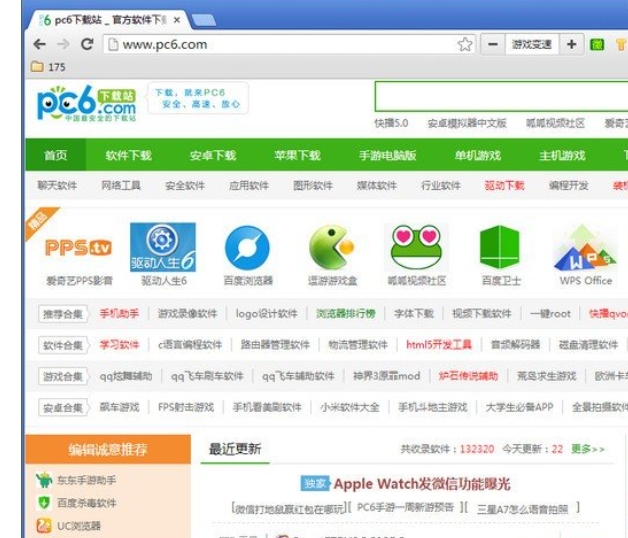Open the WPS Office icon

pos(585,248)
